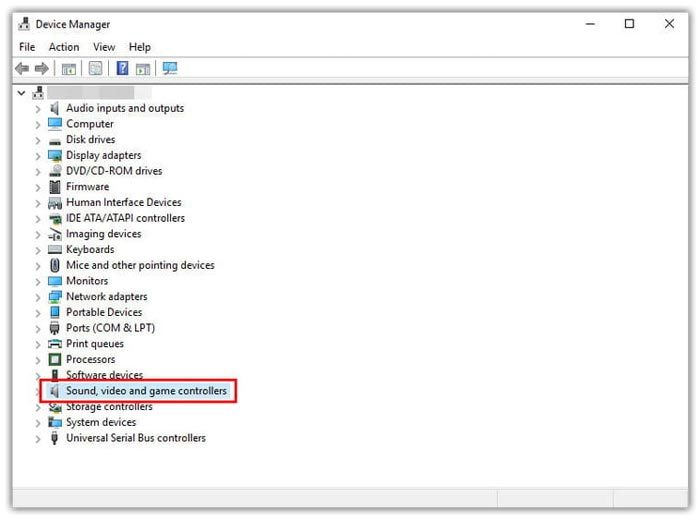Image resolution: width=700 pixels, height=520 pixels.
Task: Select the 'Human Interface Devices' label
Action: point(124,202)
